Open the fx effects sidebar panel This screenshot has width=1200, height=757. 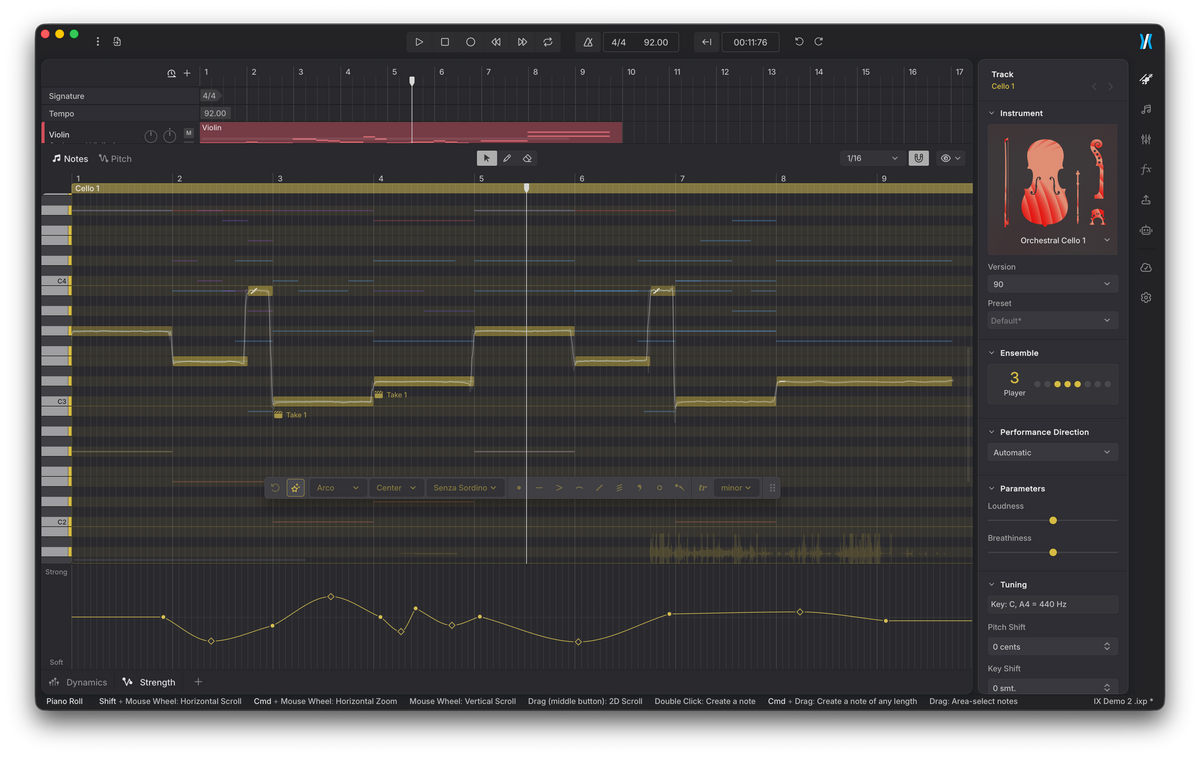1146,169
